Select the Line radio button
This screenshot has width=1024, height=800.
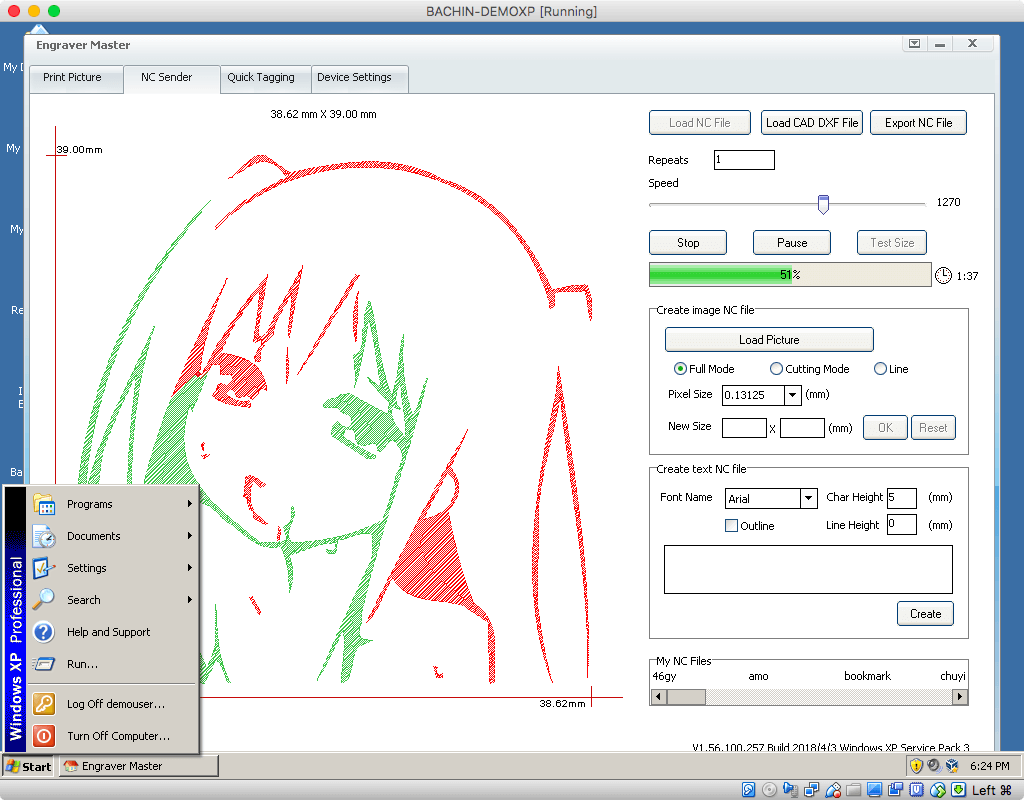point(880,369)
